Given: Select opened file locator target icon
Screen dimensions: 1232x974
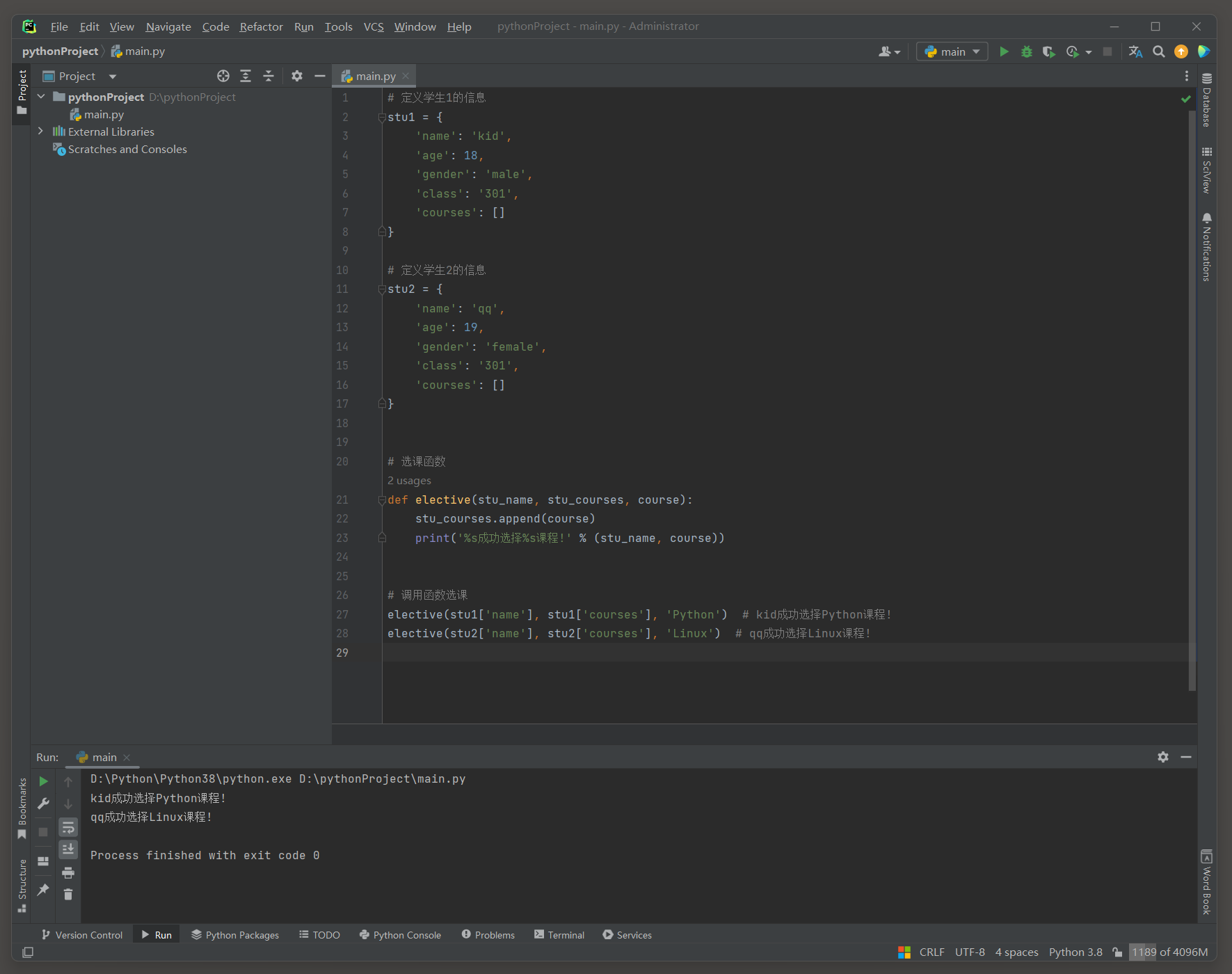Looking at the screenshot, I should pyautogui.click(x=223, y=76).
